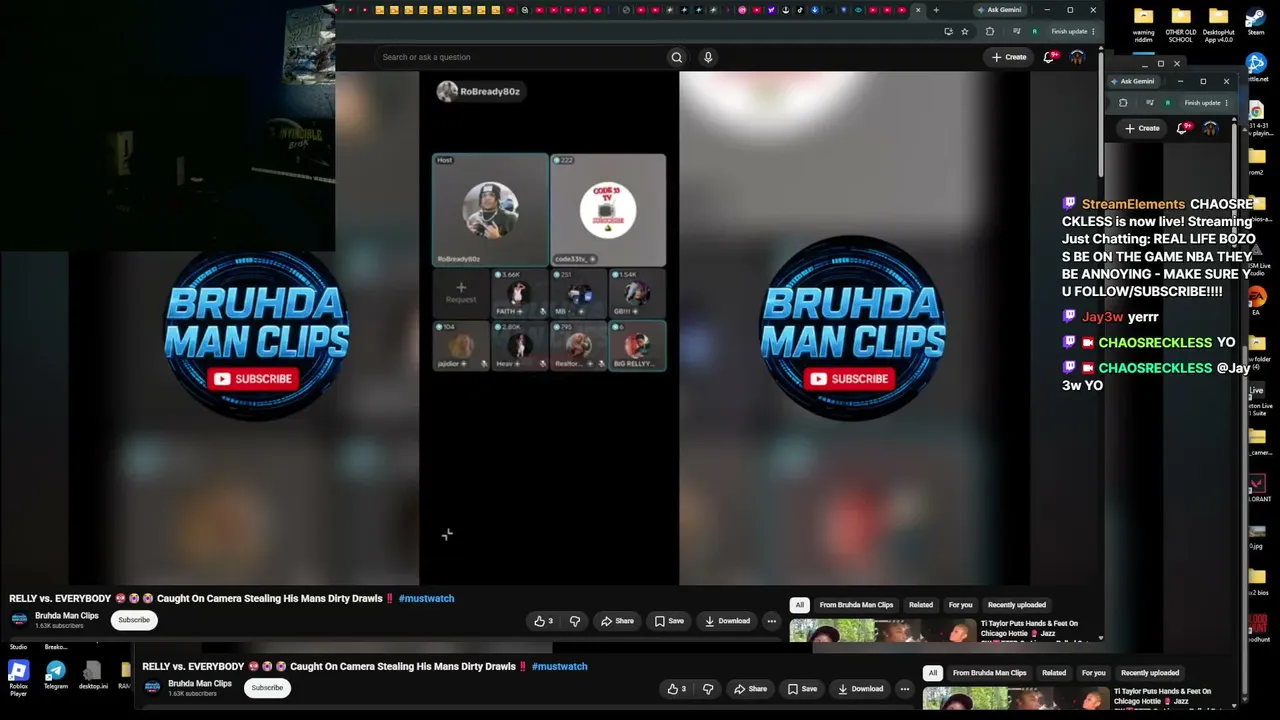This screenshot has width=1280, height=720.
Task: Open Extensions puzzle icon in main browser window
Action: tap(990, 31)
